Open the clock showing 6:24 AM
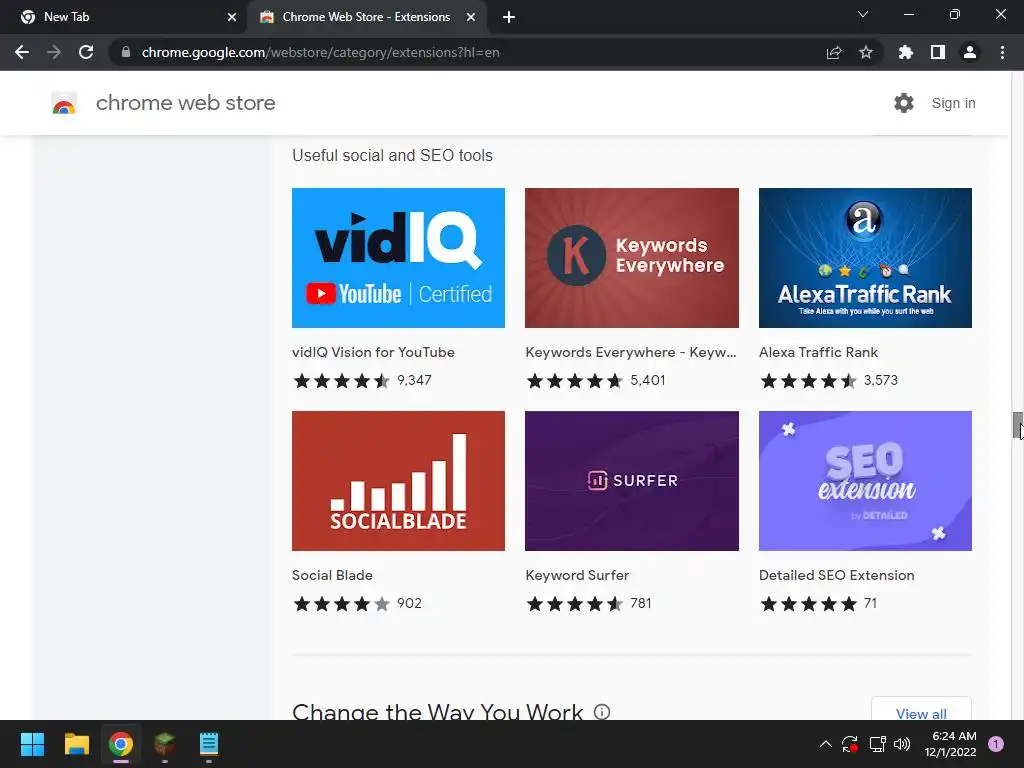This screenshot has height=768, width=1024. point(951,744)
